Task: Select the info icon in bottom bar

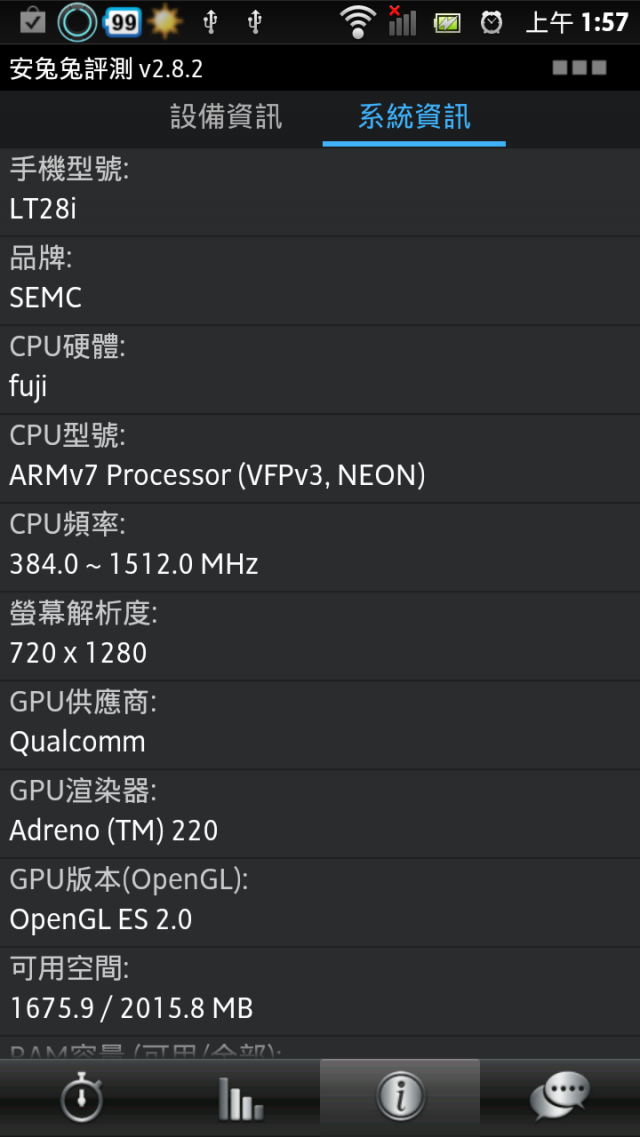Action: (x=400, y=1097)
